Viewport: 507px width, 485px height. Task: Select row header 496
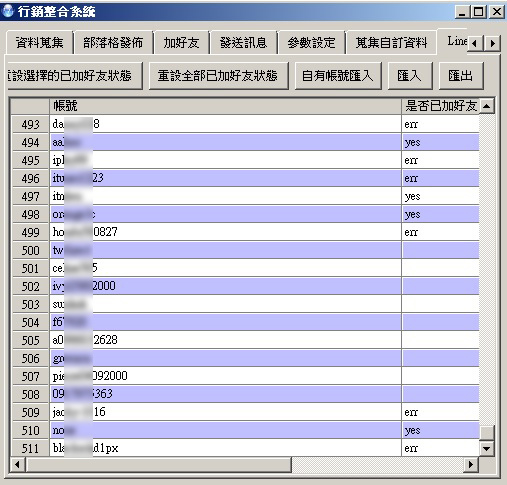coord(30,178)
